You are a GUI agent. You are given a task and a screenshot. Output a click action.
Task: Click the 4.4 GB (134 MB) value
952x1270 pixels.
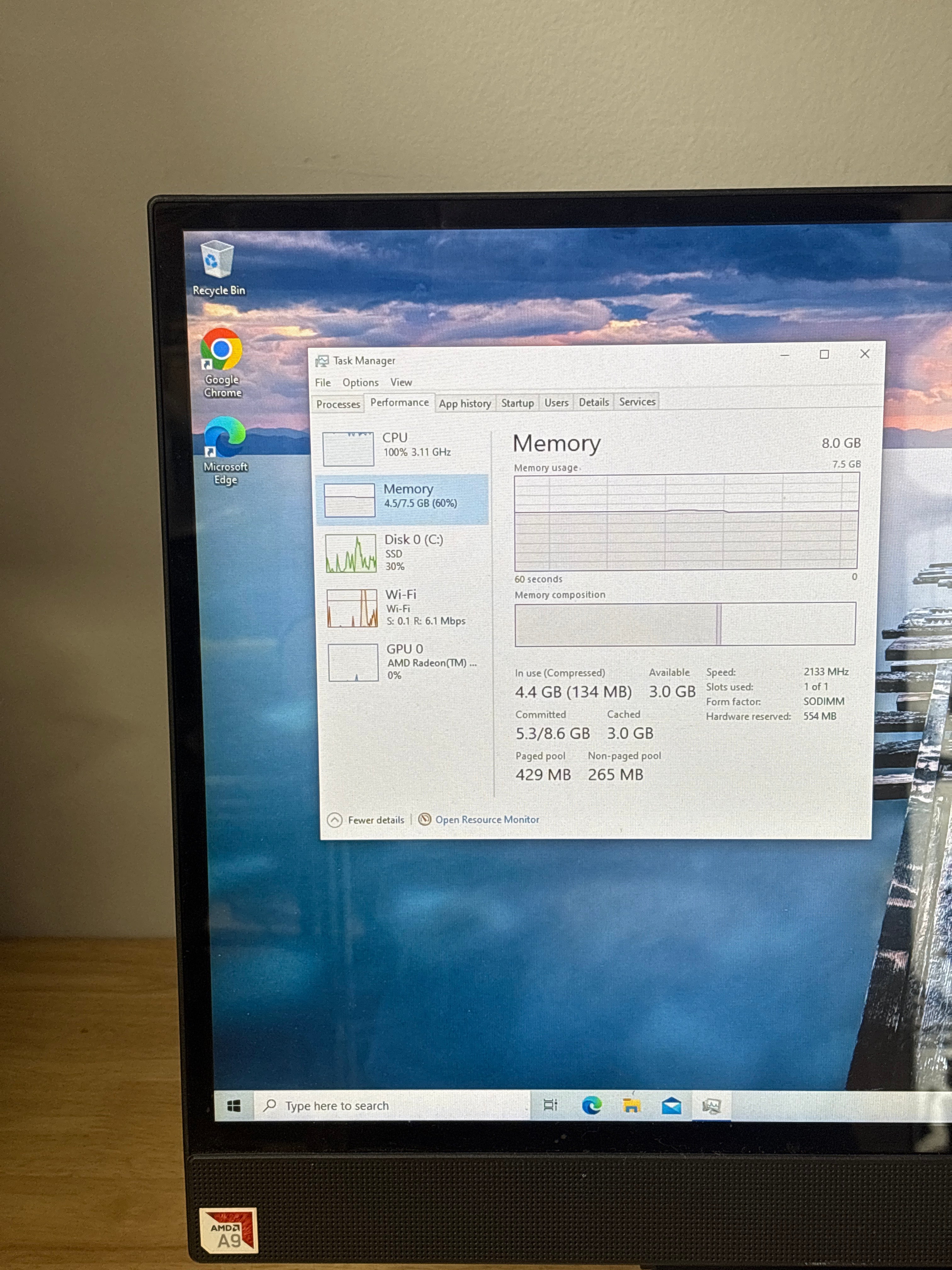pos(573,692)
